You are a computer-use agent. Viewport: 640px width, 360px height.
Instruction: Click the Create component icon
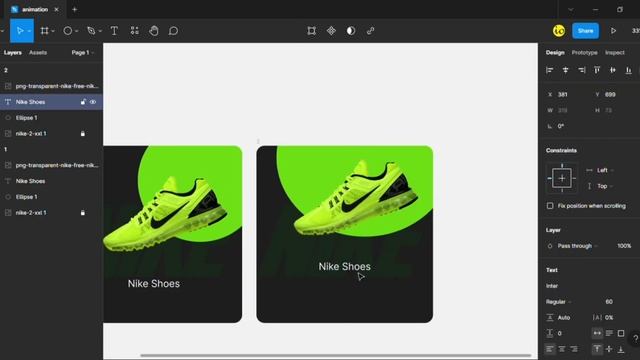331,31
